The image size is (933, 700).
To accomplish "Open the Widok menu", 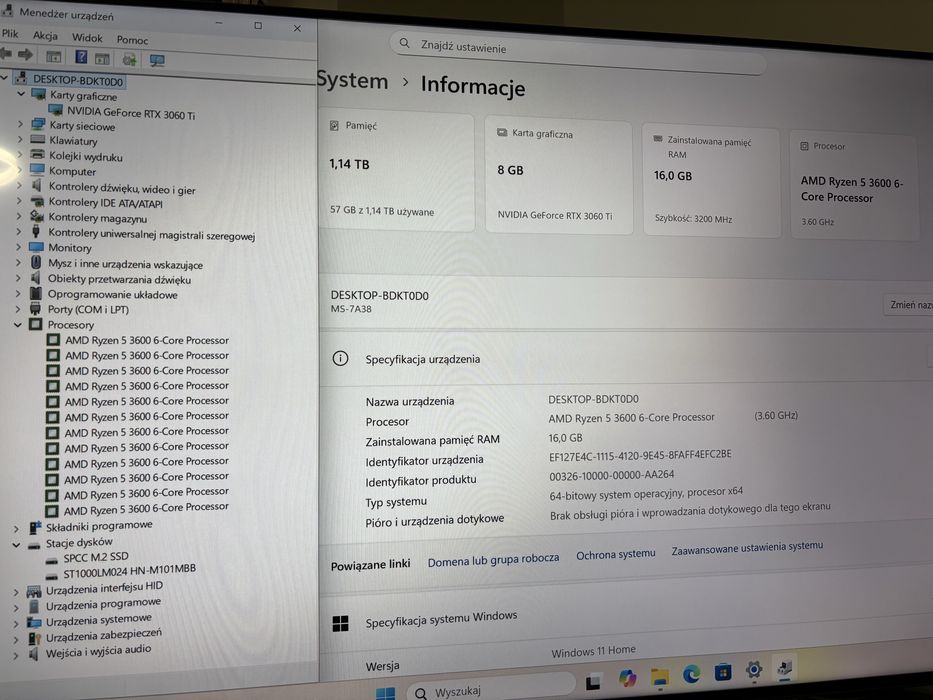I will click(87, 38).
